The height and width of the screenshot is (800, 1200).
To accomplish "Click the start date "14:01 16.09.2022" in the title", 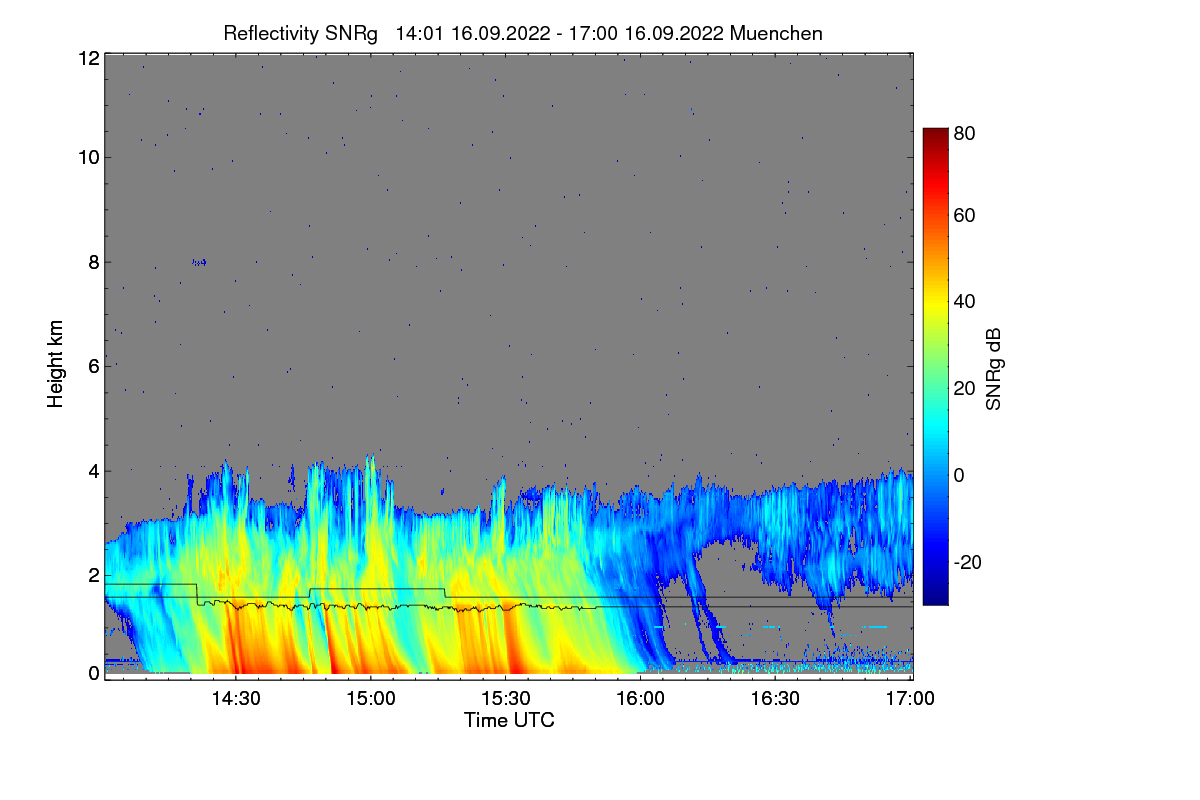I will click(x=473, y=33).
